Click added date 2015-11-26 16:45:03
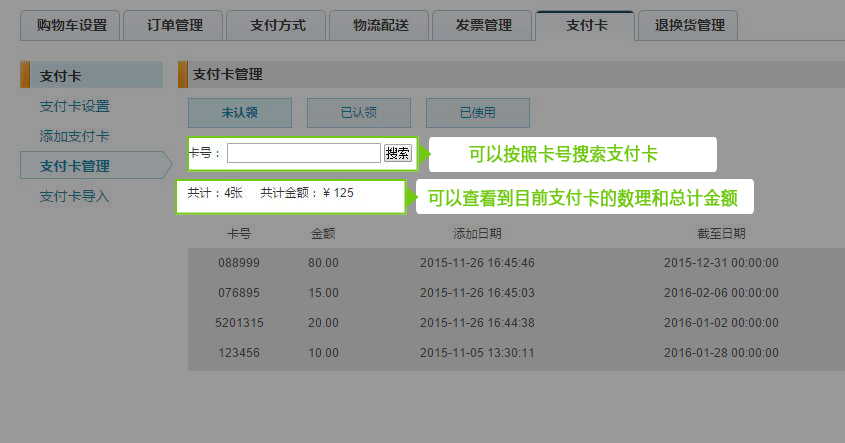 coord(477,293)
